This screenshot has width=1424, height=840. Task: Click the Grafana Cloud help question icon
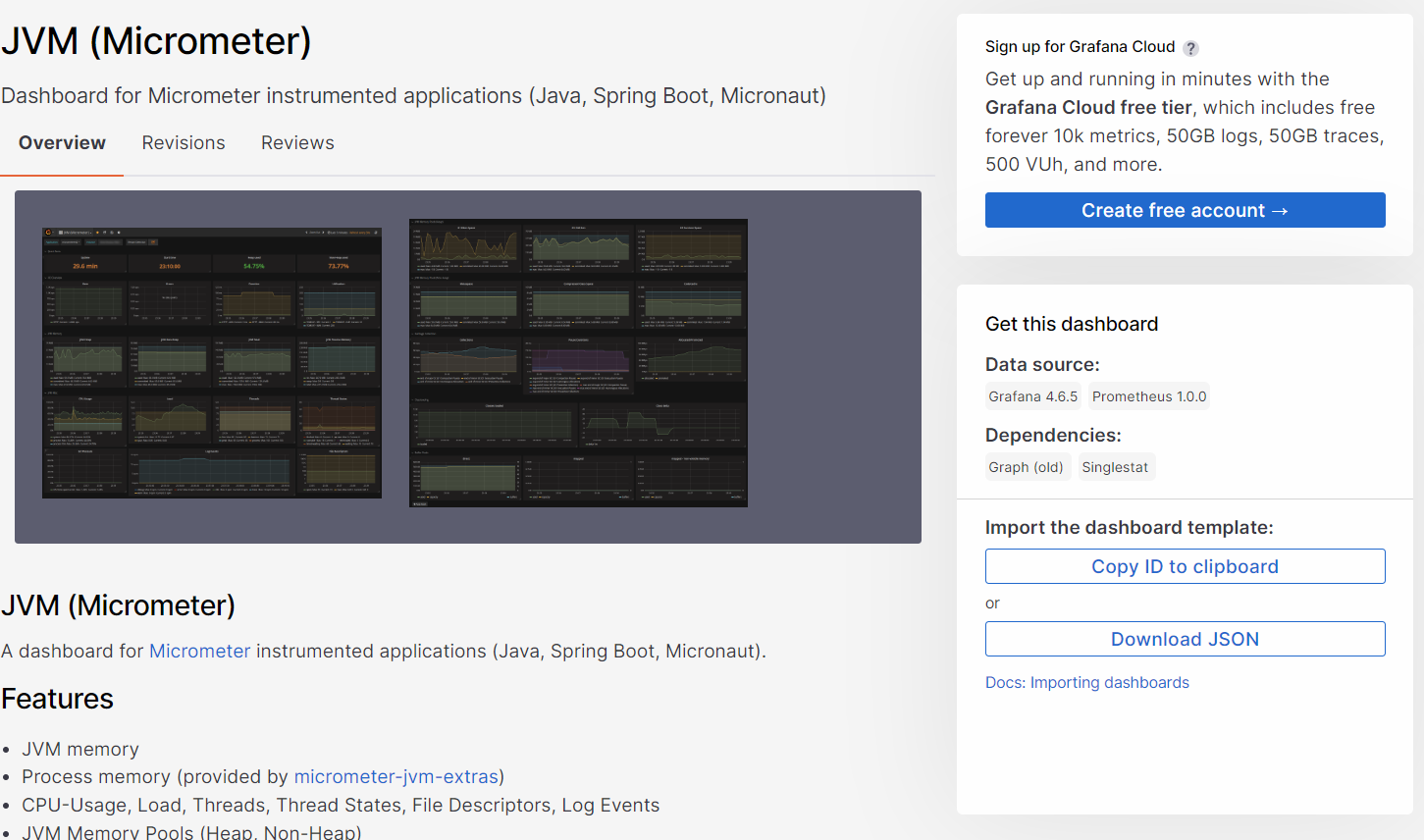[1190, 48]
